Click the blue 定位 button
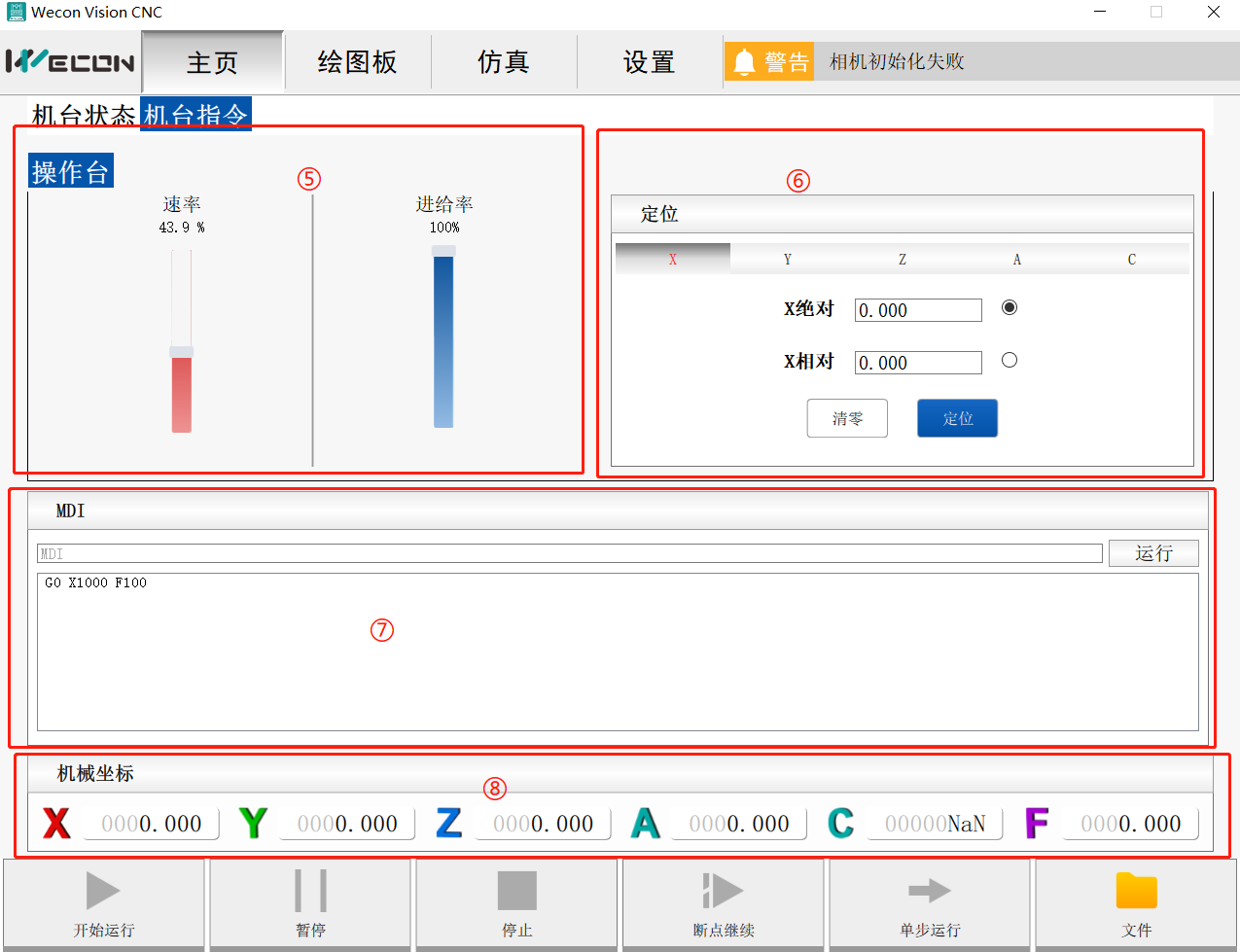The width and height of the screenshot is (1240, 952). click(957, 418)
